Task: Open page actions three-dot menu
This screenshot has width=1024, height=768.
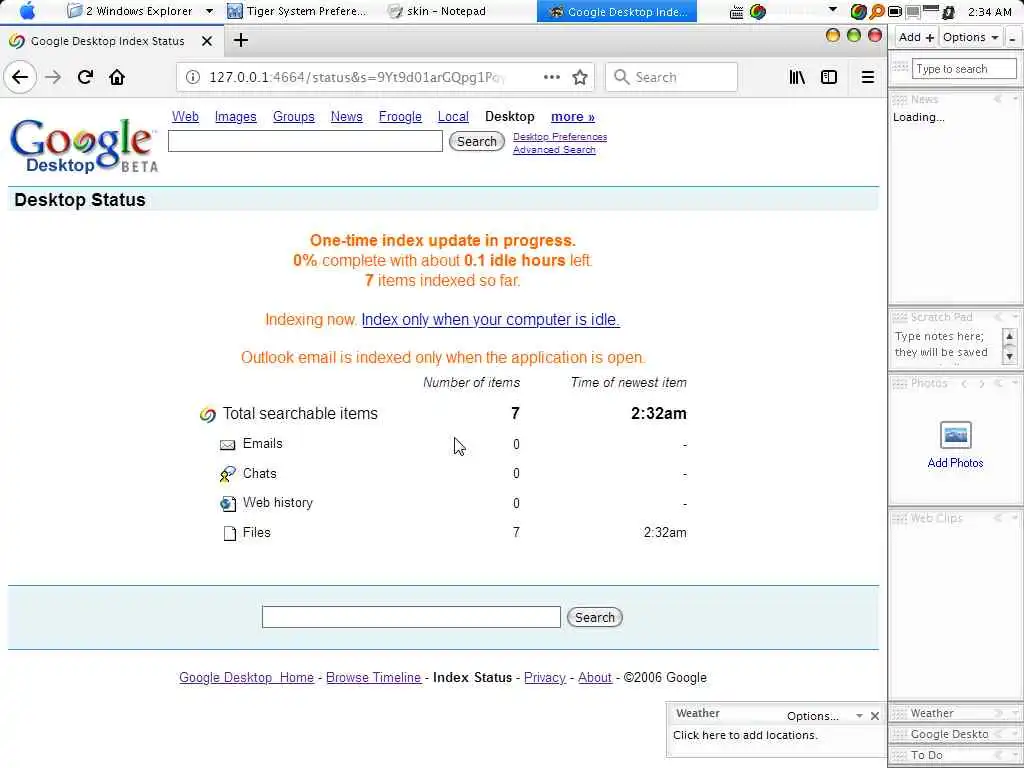Action: (552, 77)
